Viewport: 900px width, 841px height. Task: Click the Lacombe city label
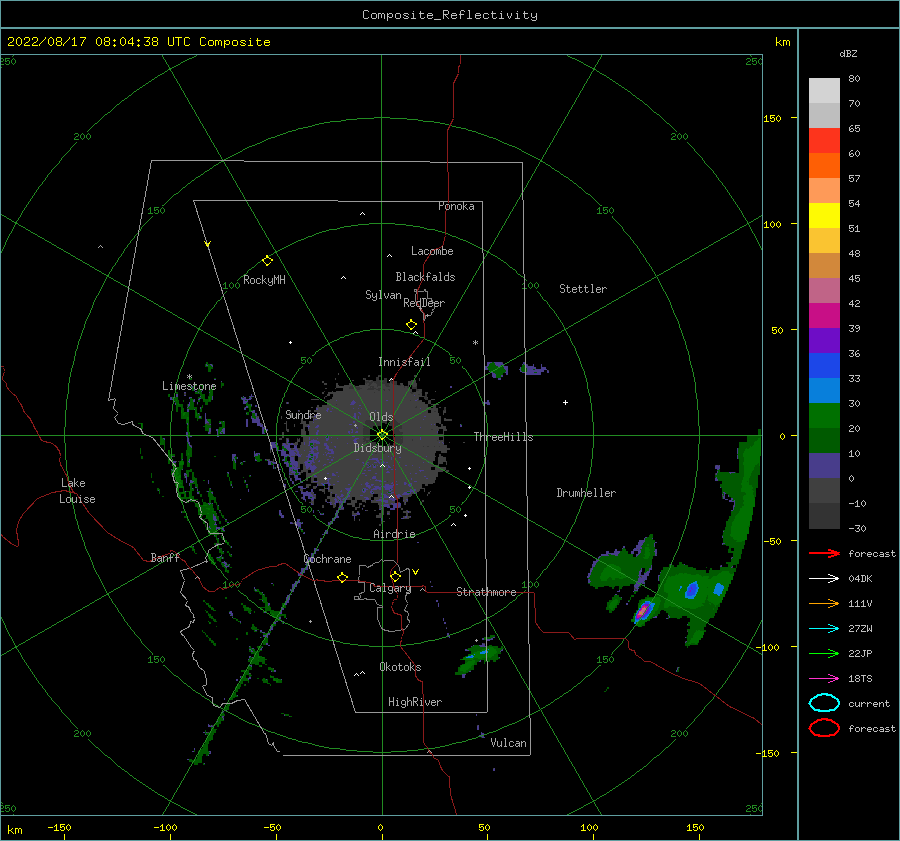point(432,251)
